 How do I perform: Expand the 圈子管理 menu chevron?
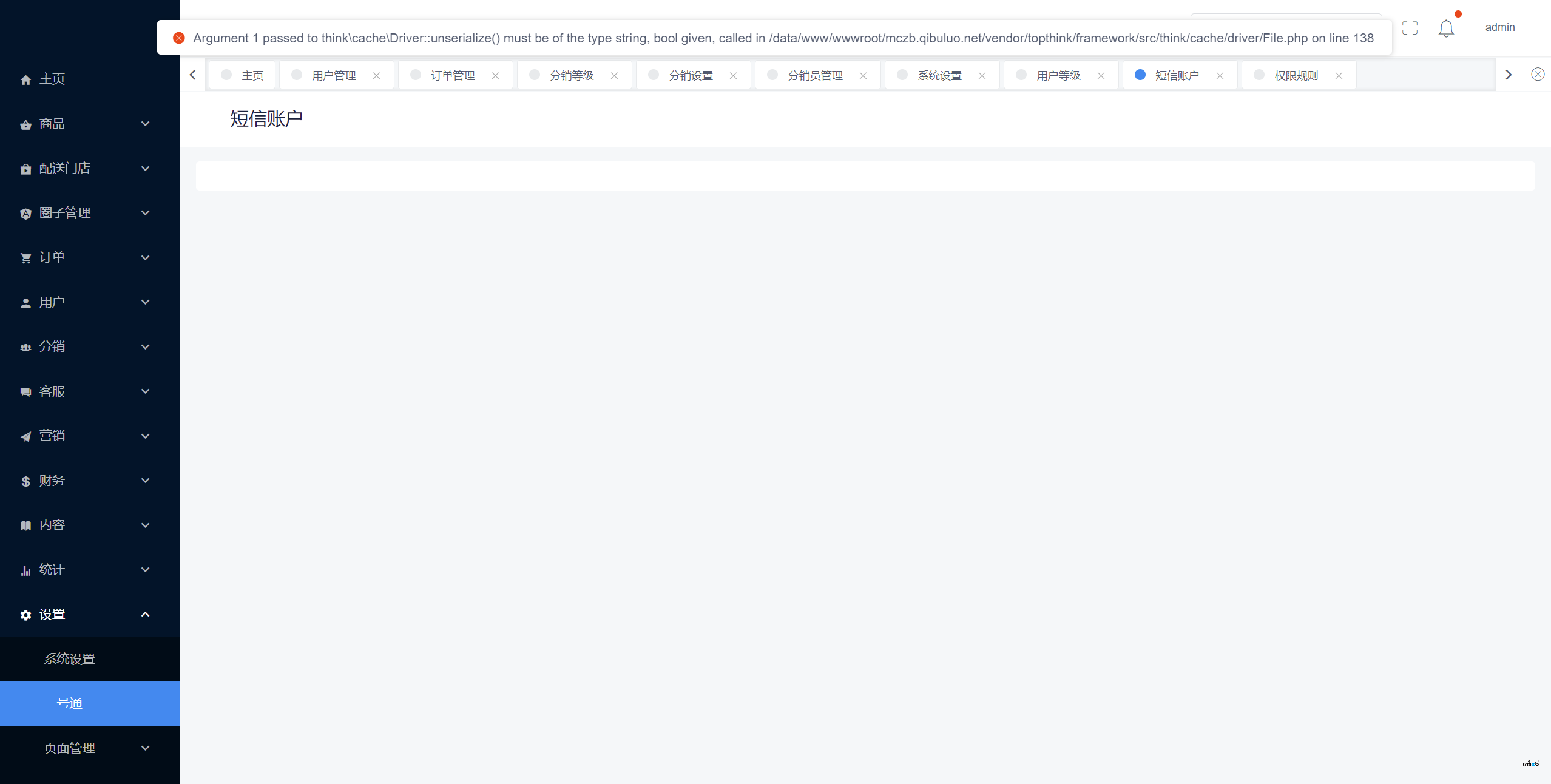(145, 213)
